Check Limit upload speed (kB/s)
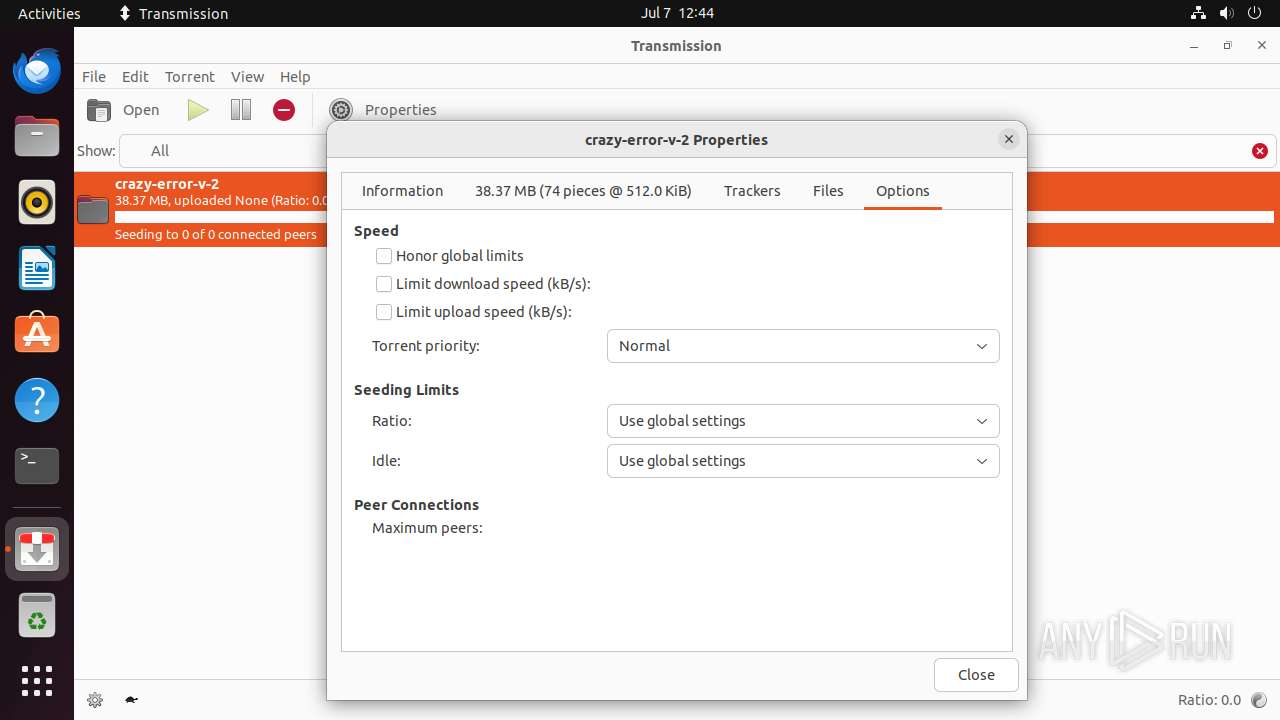The width and height of the screenshot is (1280, 720). [384, 312]
